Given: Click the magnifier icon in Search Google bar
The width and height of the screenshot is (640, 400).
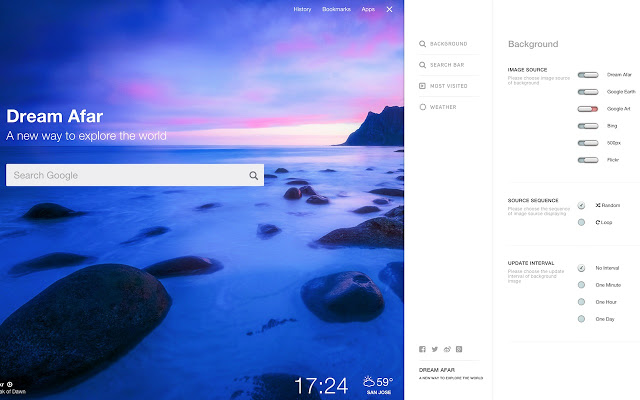Looking at the screenshot, I should [x=253, y=176].
